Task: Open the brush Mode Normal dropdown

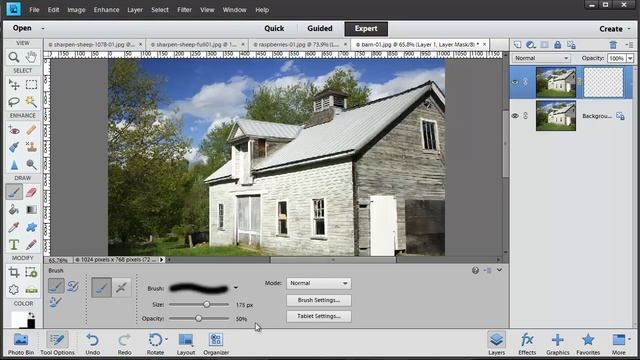Action: click(318, 283)
